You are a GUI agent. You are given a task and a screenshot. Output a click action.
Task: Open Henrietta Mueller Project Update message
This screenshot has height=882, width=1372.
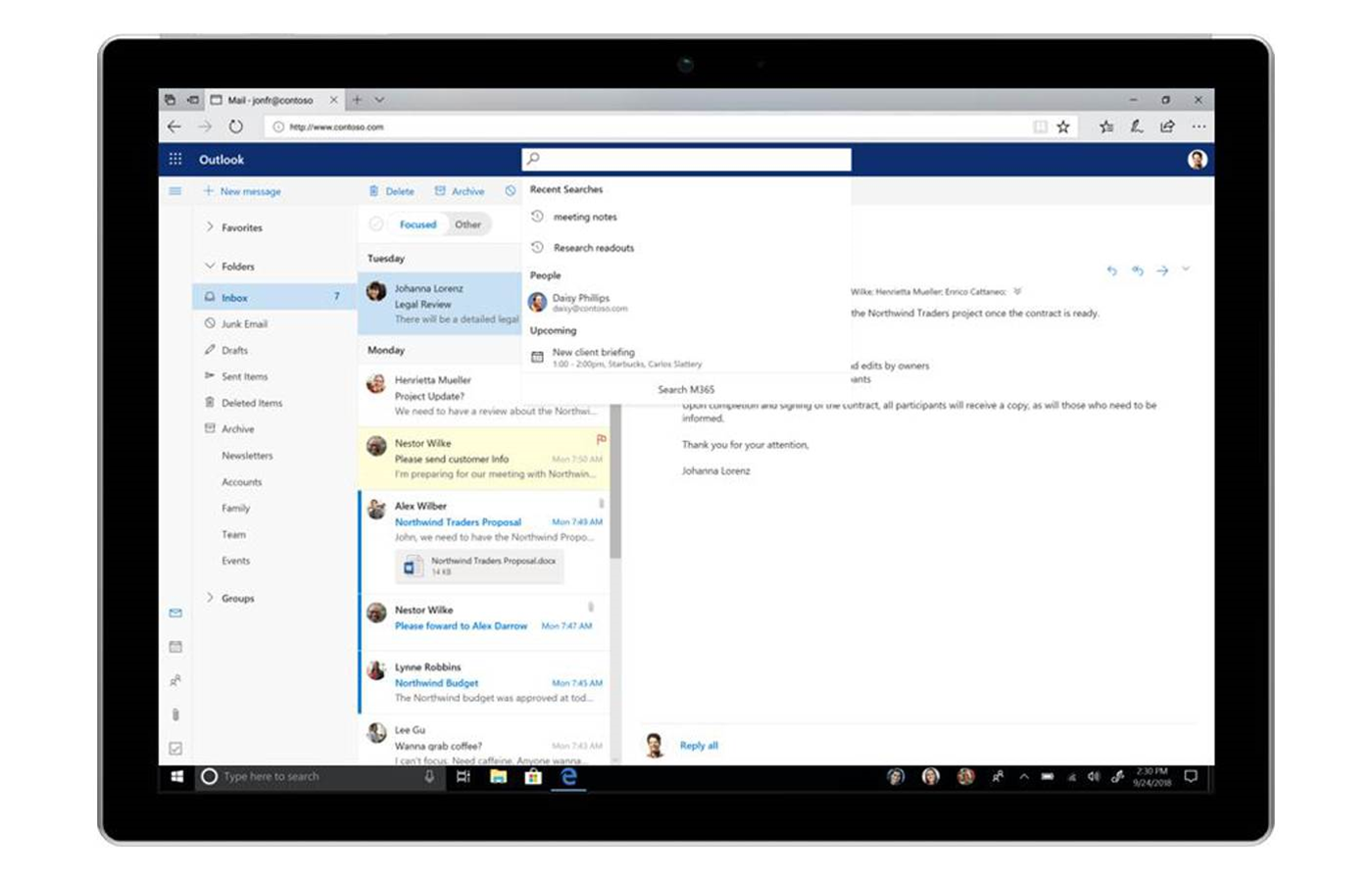click(x=483, y=395)
